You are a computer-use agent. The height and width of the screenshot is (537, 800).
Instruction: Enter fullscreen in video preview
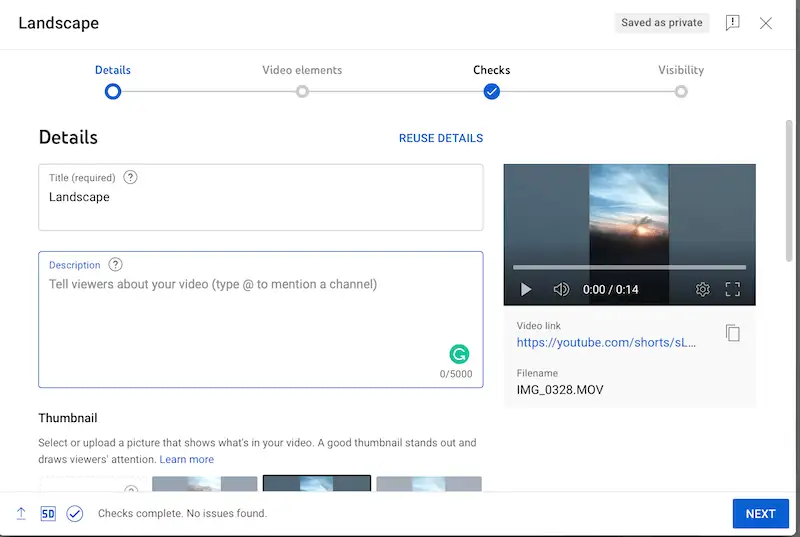click(732, 289)
